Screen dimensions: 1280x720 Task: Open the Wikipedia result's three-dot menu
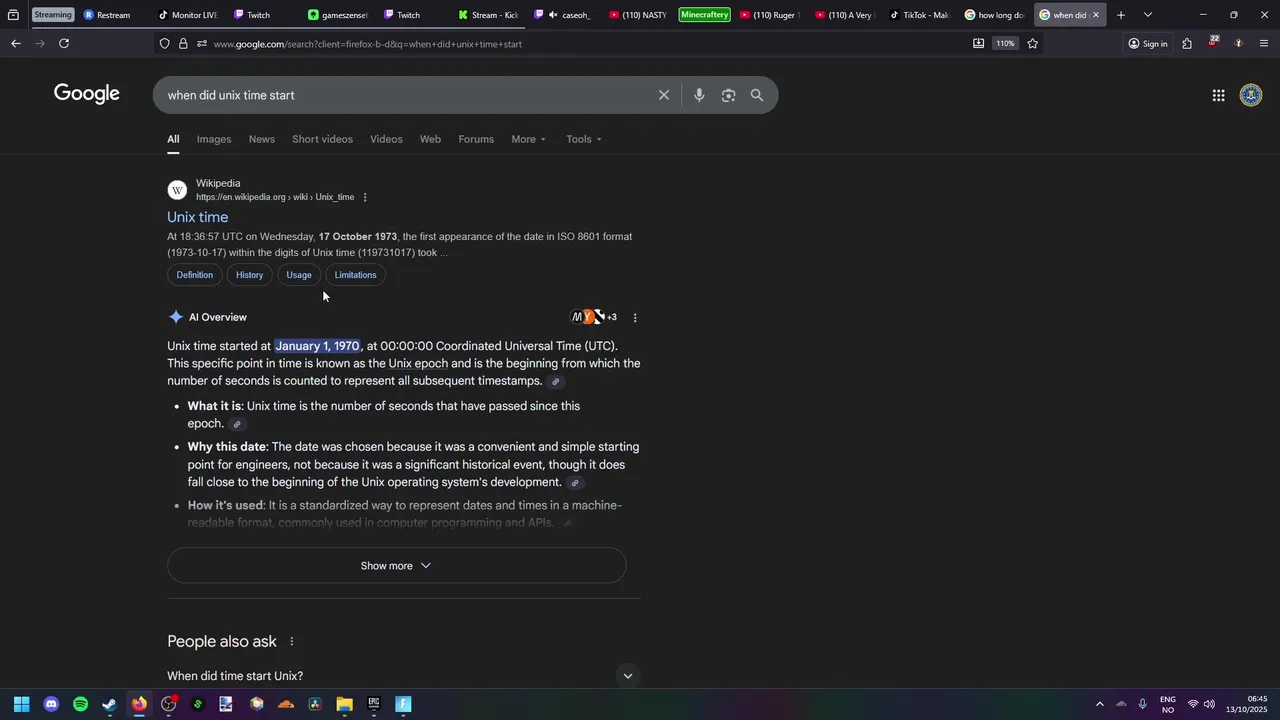pos(365,197)
